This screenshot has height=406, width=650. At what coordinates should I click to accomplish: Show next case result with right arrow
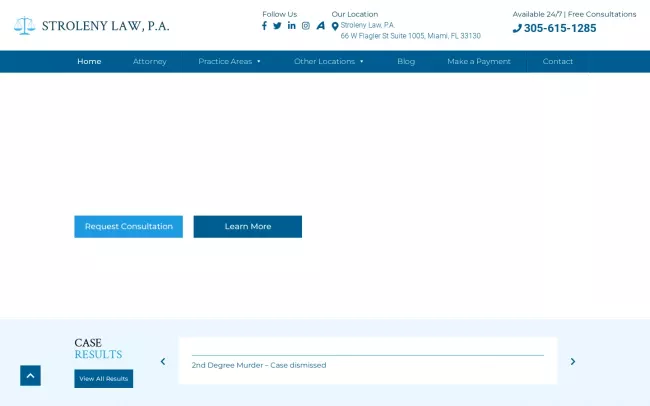573,362
